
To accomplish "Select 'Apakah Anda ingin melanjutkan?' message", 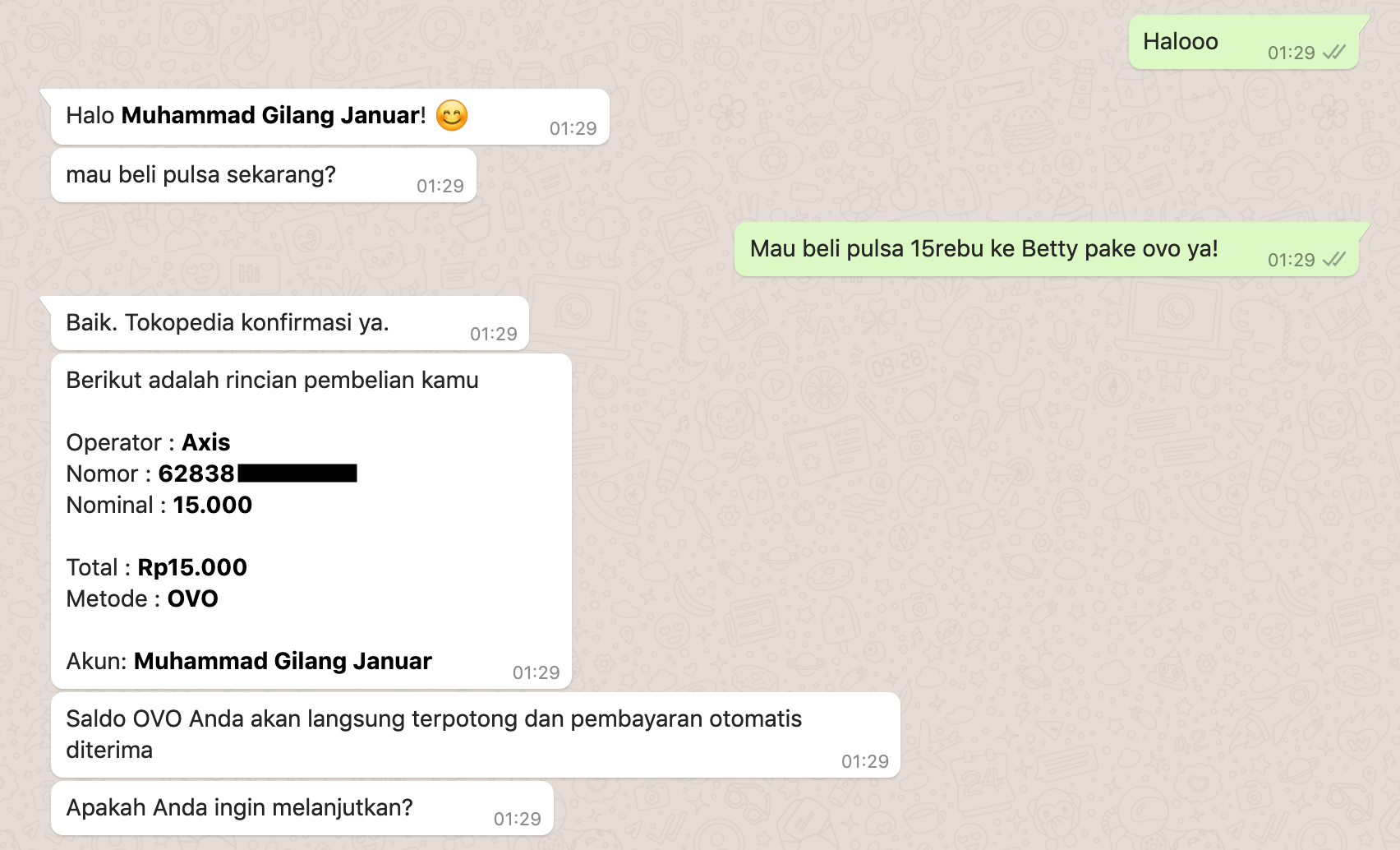I will [x=302, y=808].
